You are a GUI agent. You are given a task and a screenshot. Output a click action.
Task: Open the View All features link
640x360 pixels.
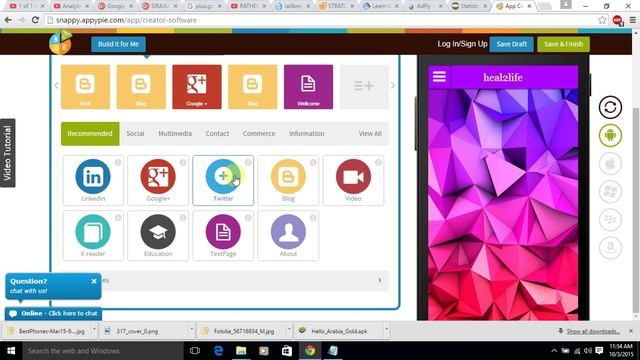click(x=370, y=133)
